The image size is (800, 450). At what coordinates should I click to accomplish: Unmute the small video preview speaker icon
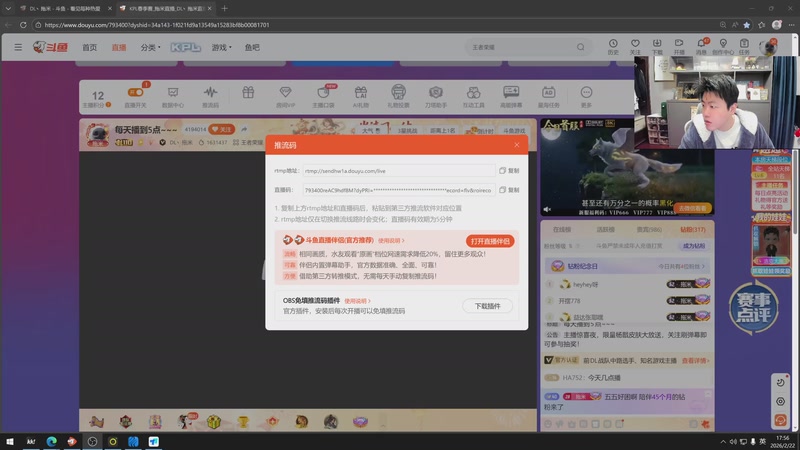(547, 209)
